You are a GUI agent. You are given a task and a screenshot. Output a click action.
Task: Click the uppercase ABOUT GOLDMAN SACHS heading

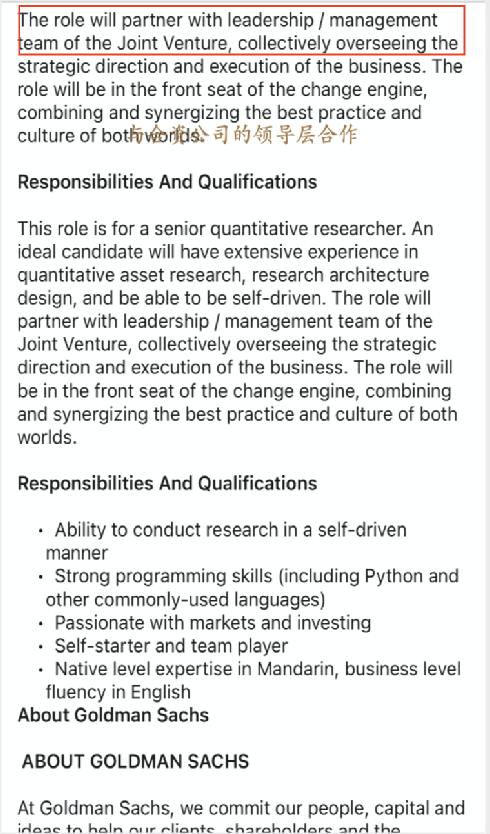click(x=135, y=761)
